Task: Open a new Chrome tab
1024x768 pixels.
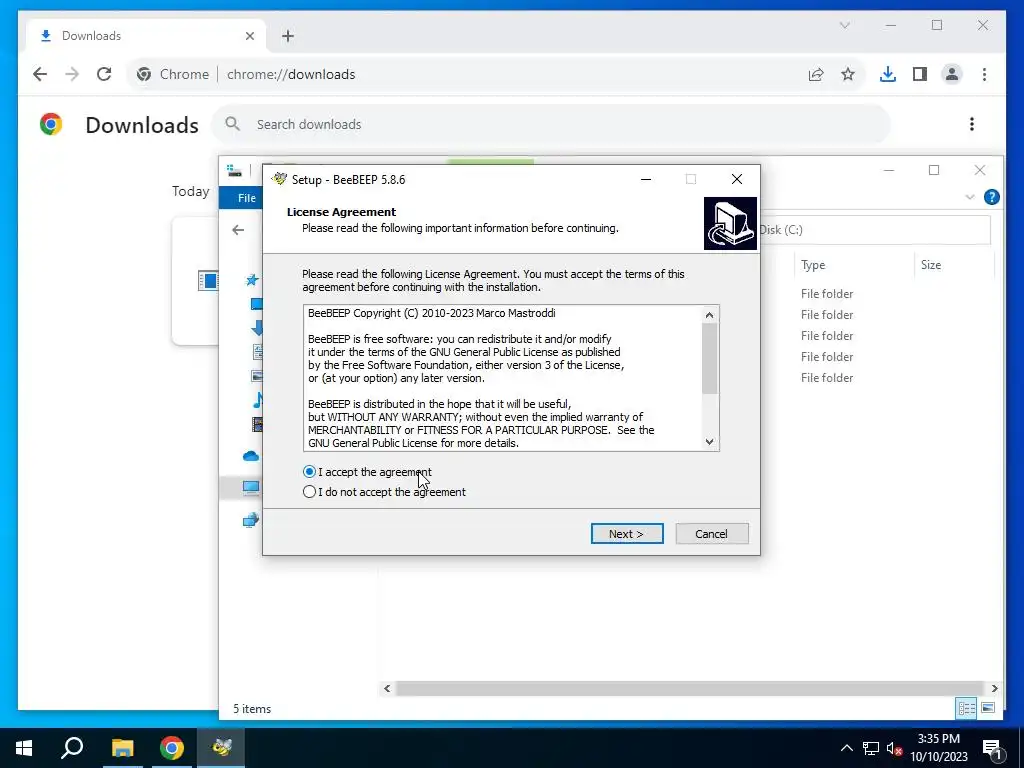Action: point(288,36)
